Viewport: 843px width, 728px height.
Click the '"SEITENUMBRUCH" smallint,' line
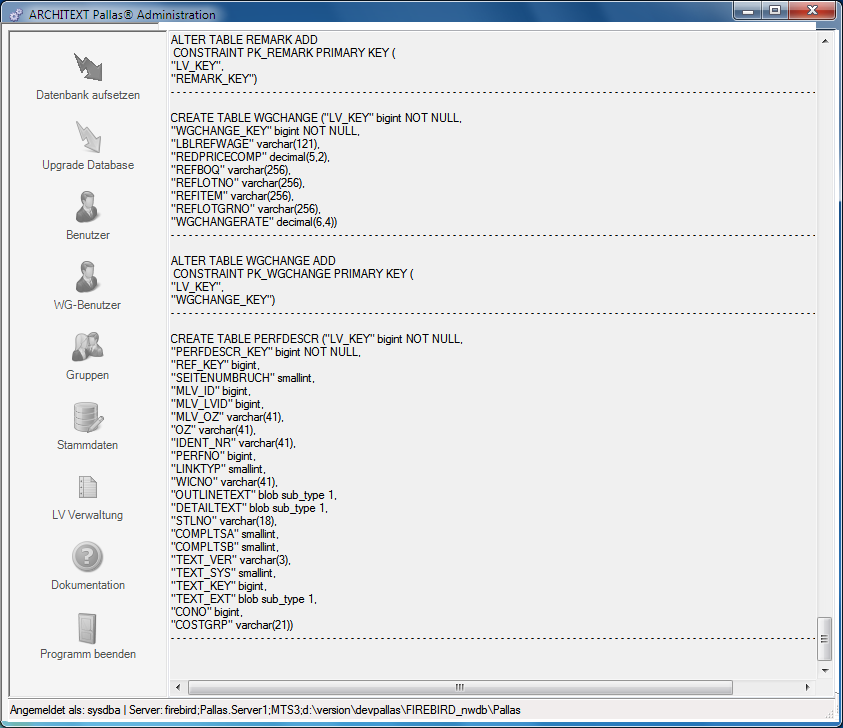pos(242,378)
